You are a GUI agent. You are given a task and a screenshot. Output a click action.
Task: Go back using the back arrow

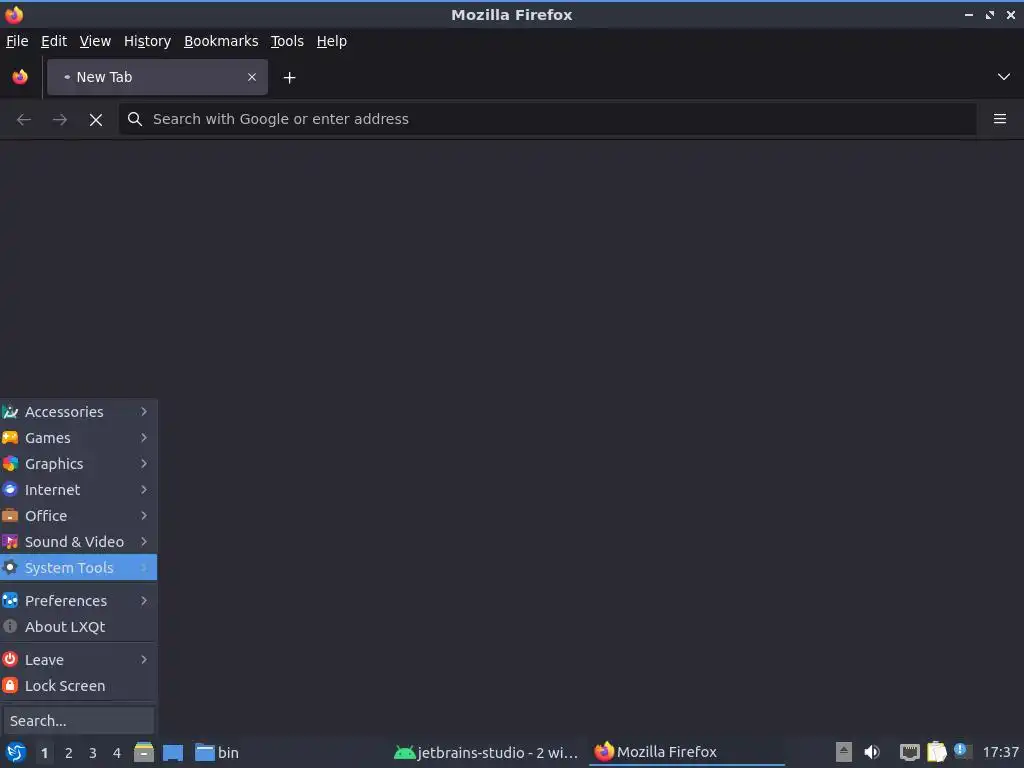(24, 120)
